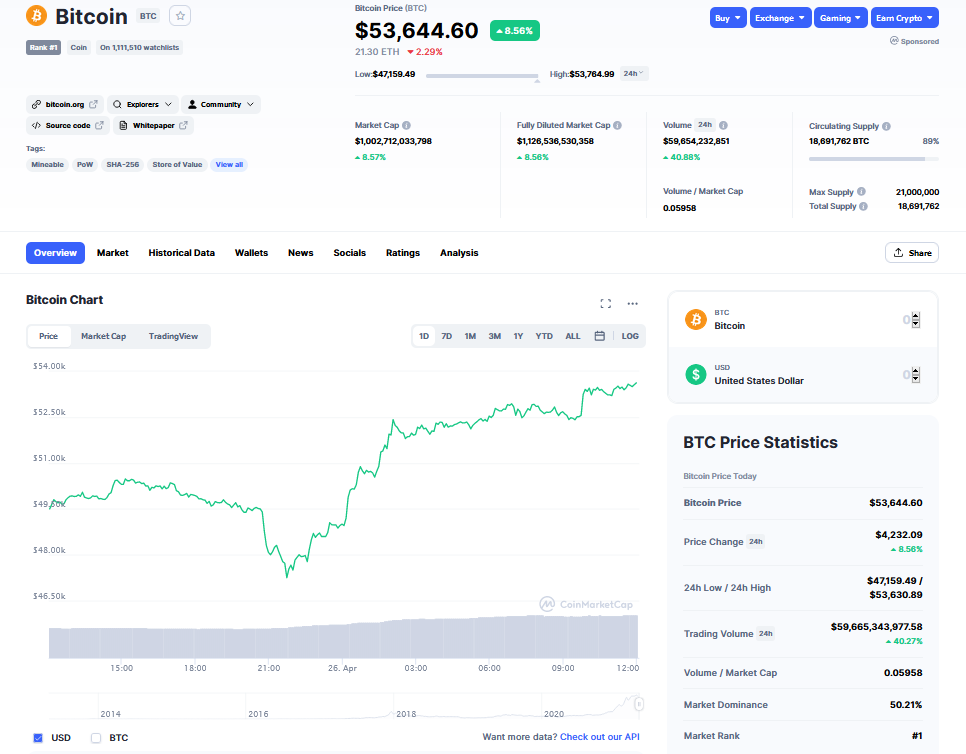Click the Source code brackets icon
This screenshot has width=966, height=754.
(36, 125)
